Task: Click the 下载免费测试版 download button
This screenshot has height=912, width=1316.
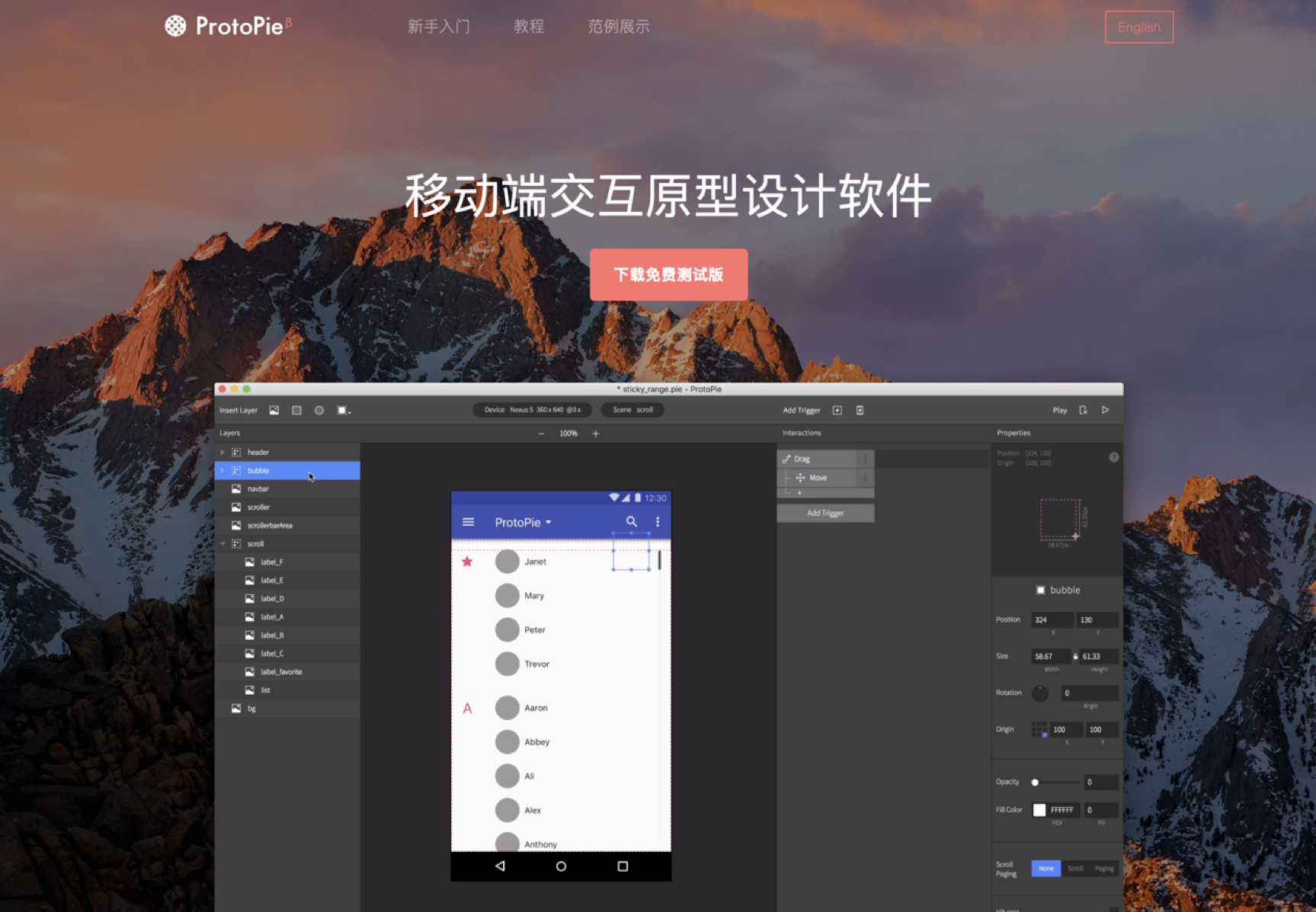Action: (x=668, y=274)
